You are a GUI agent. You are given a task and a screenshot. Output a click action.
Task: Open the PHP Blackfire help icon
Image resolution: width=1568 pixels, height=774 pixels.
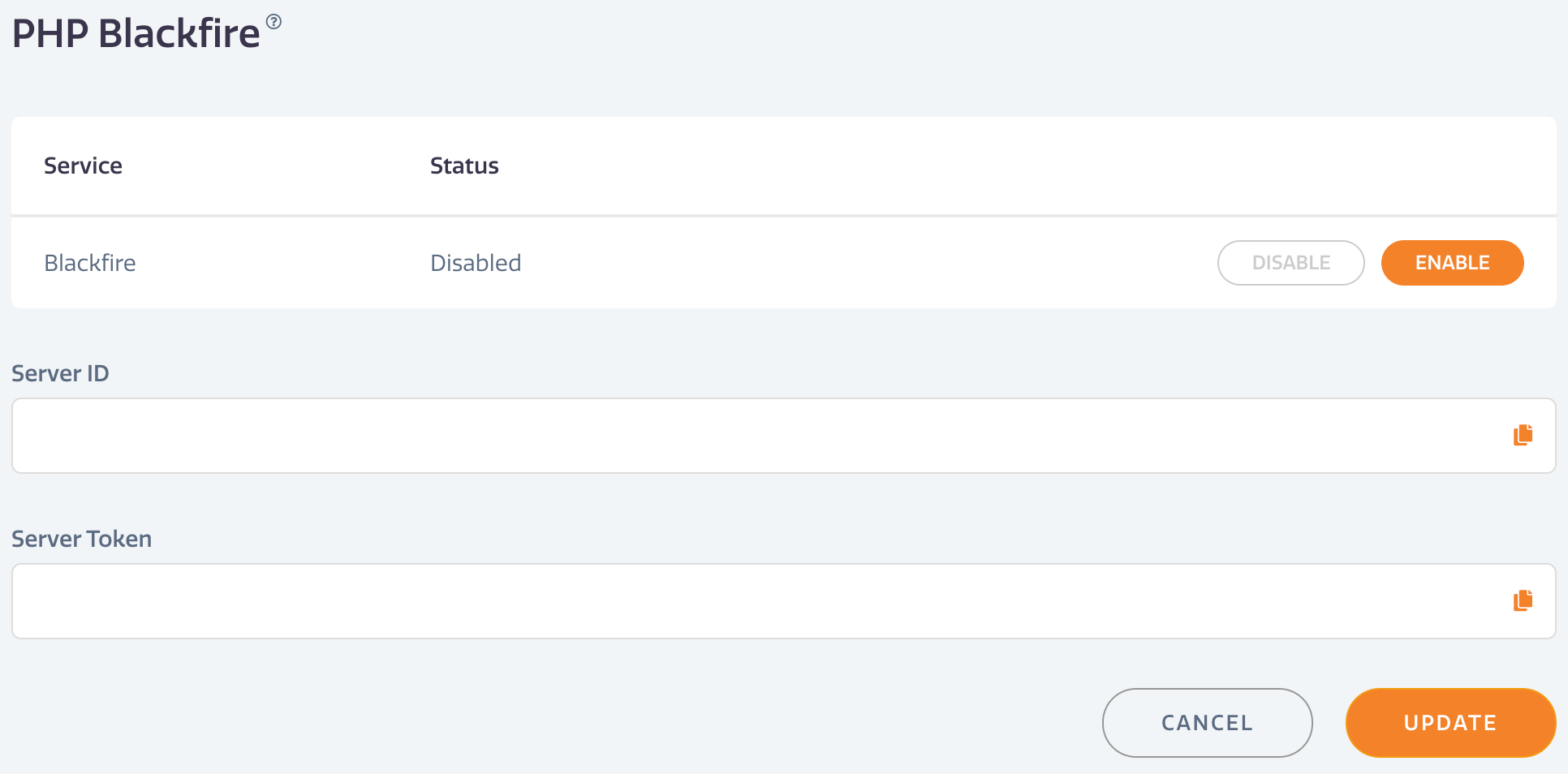point(274,22)
